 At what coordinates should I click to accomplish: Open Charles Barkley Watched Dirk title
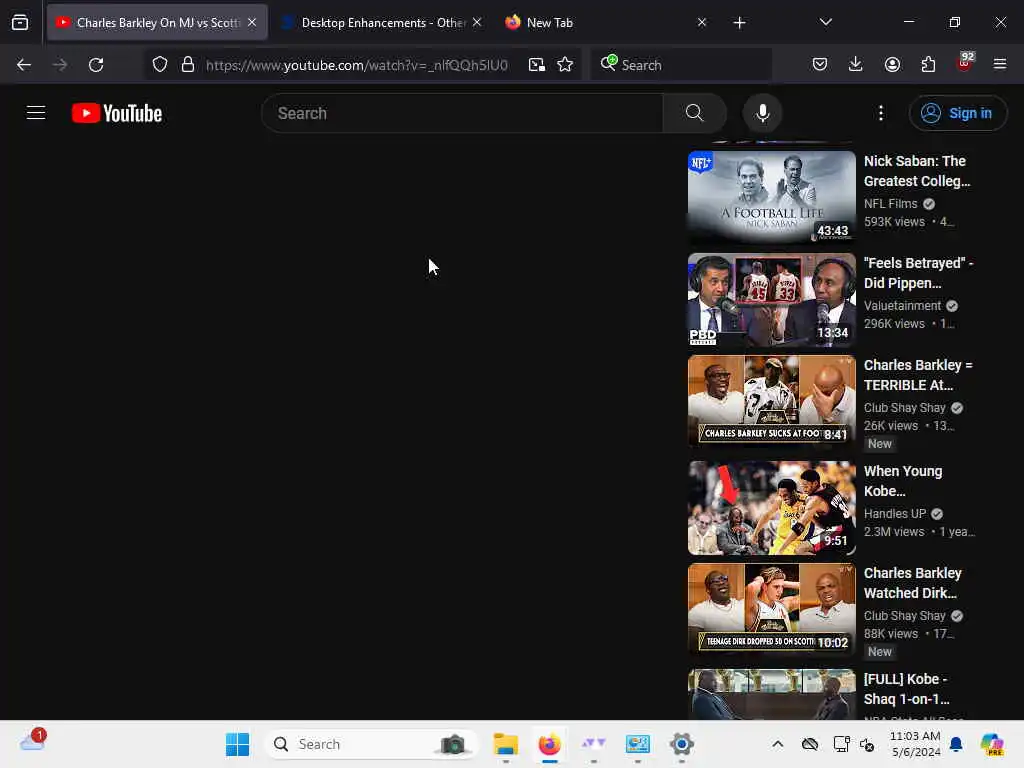[912, 583]
